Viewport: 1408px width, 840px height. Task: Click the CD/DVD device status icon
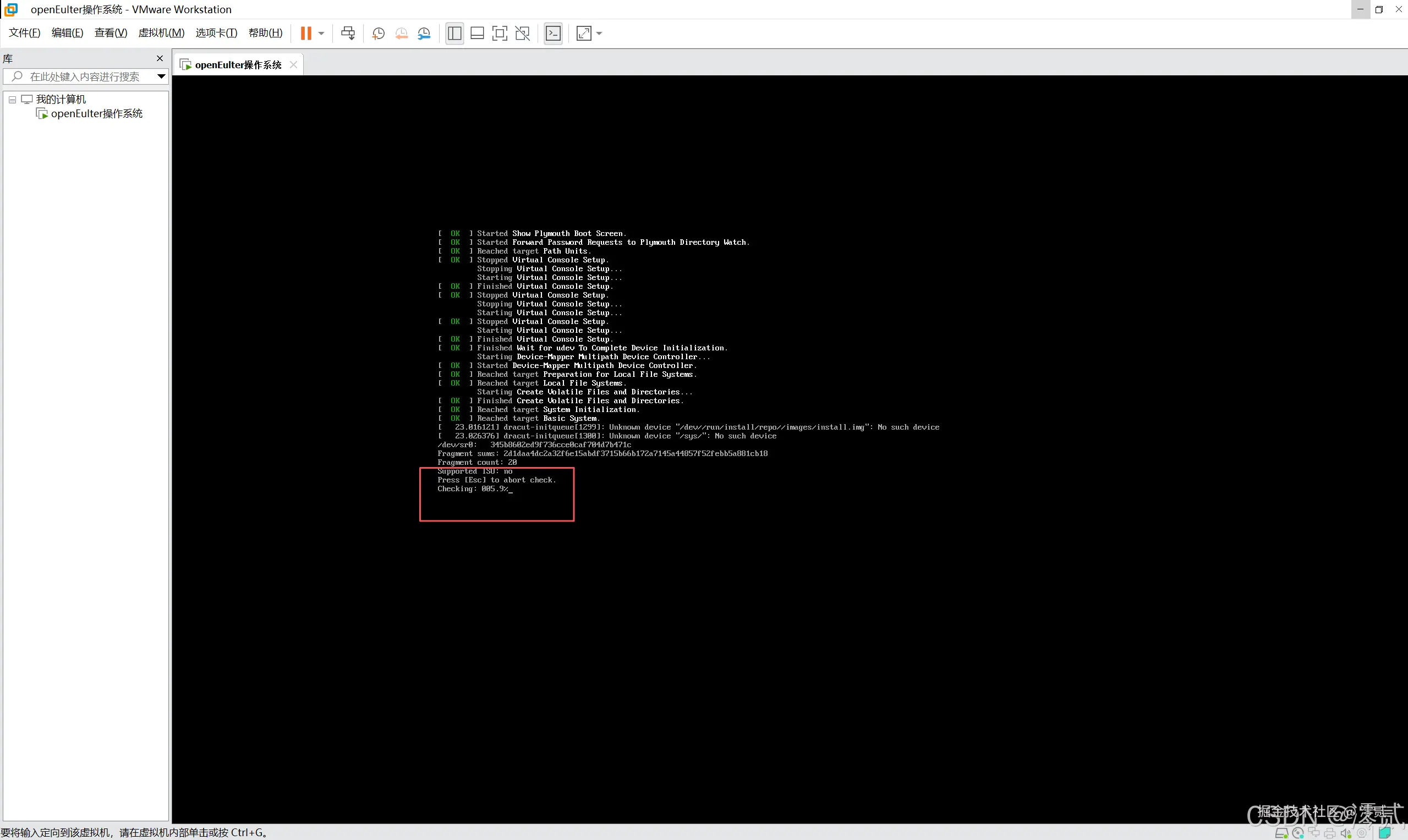(1298, 833)
